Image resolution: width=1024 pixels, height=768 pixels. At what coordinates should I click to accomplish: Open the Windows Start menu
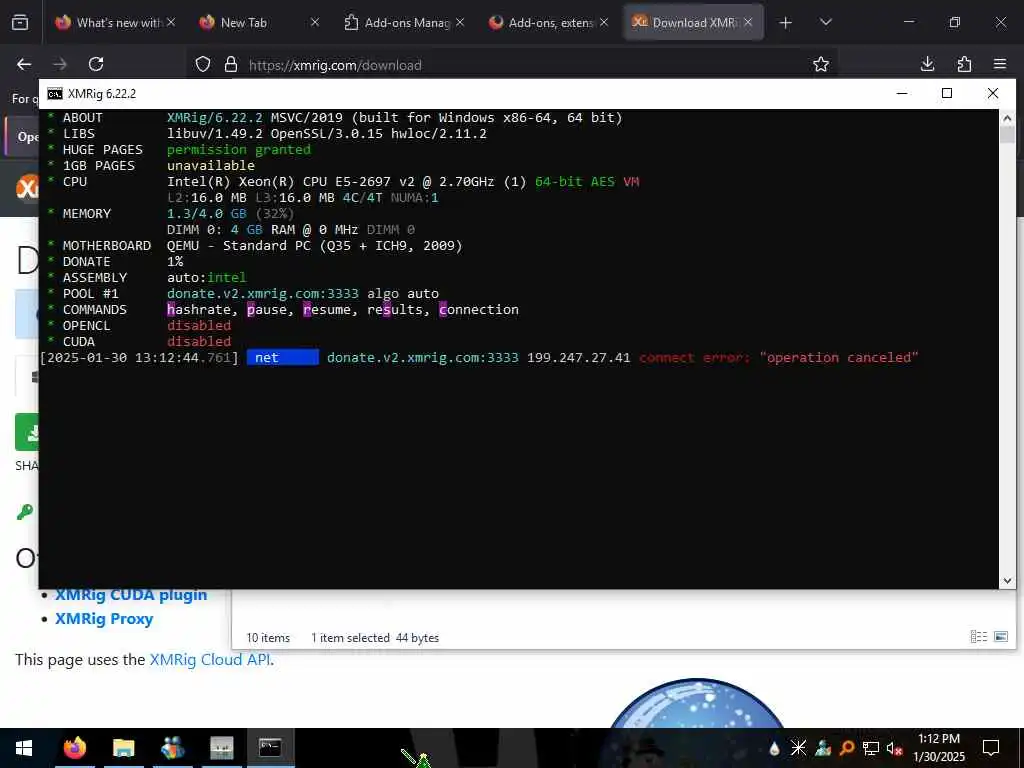[x=24, y=748]
